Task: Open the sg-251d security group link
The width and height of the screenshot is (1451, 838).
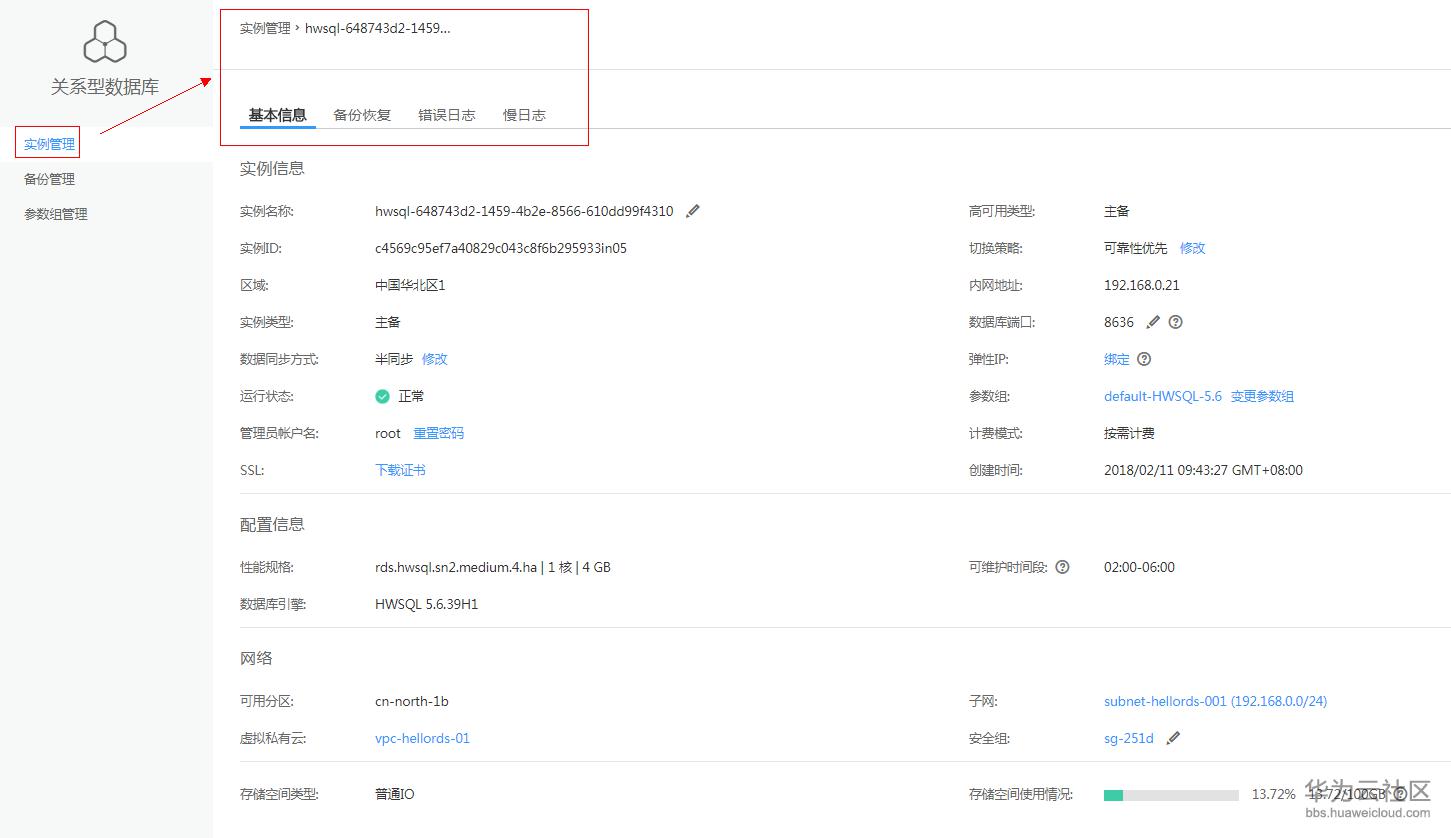Action: point(1129,738)
